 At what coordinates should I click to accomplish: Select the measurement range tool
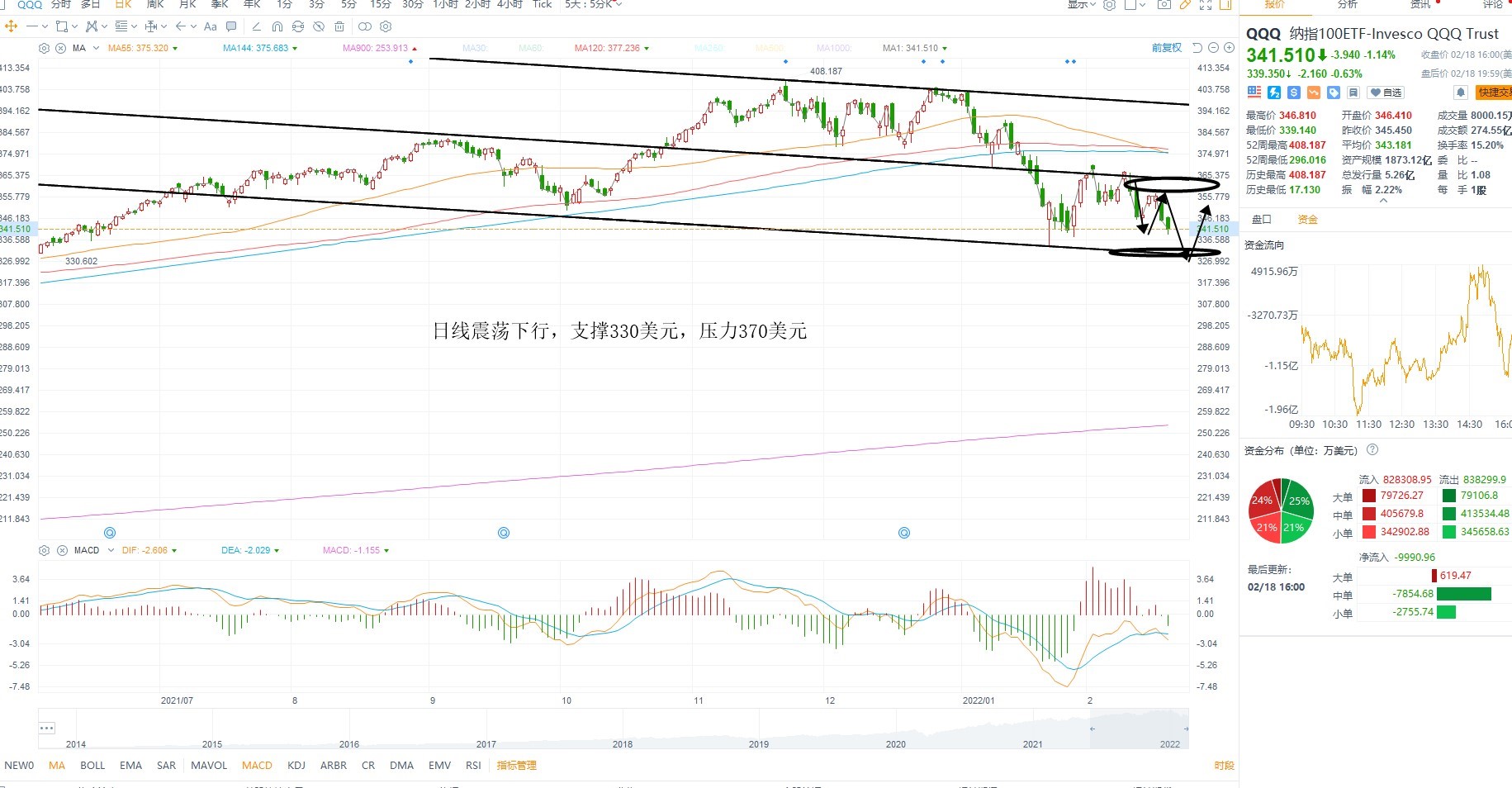[x=151, y=26]
